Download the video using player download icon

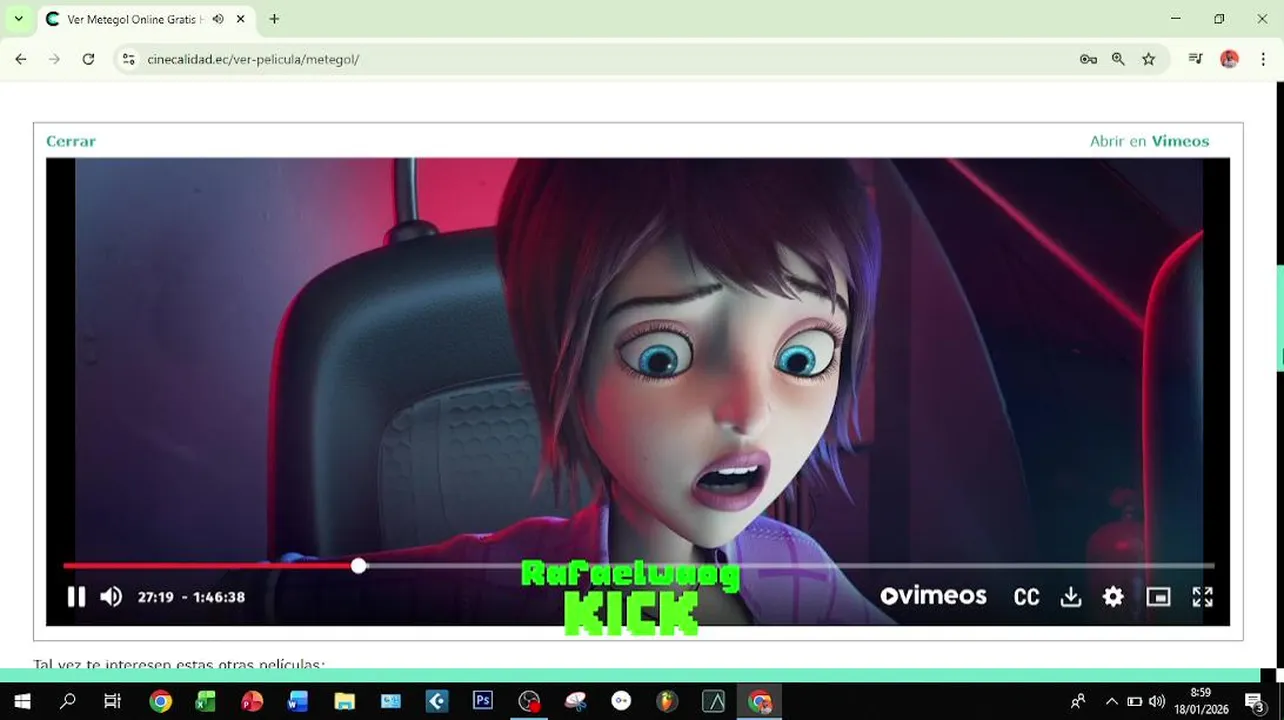(x=1071, y=597)
